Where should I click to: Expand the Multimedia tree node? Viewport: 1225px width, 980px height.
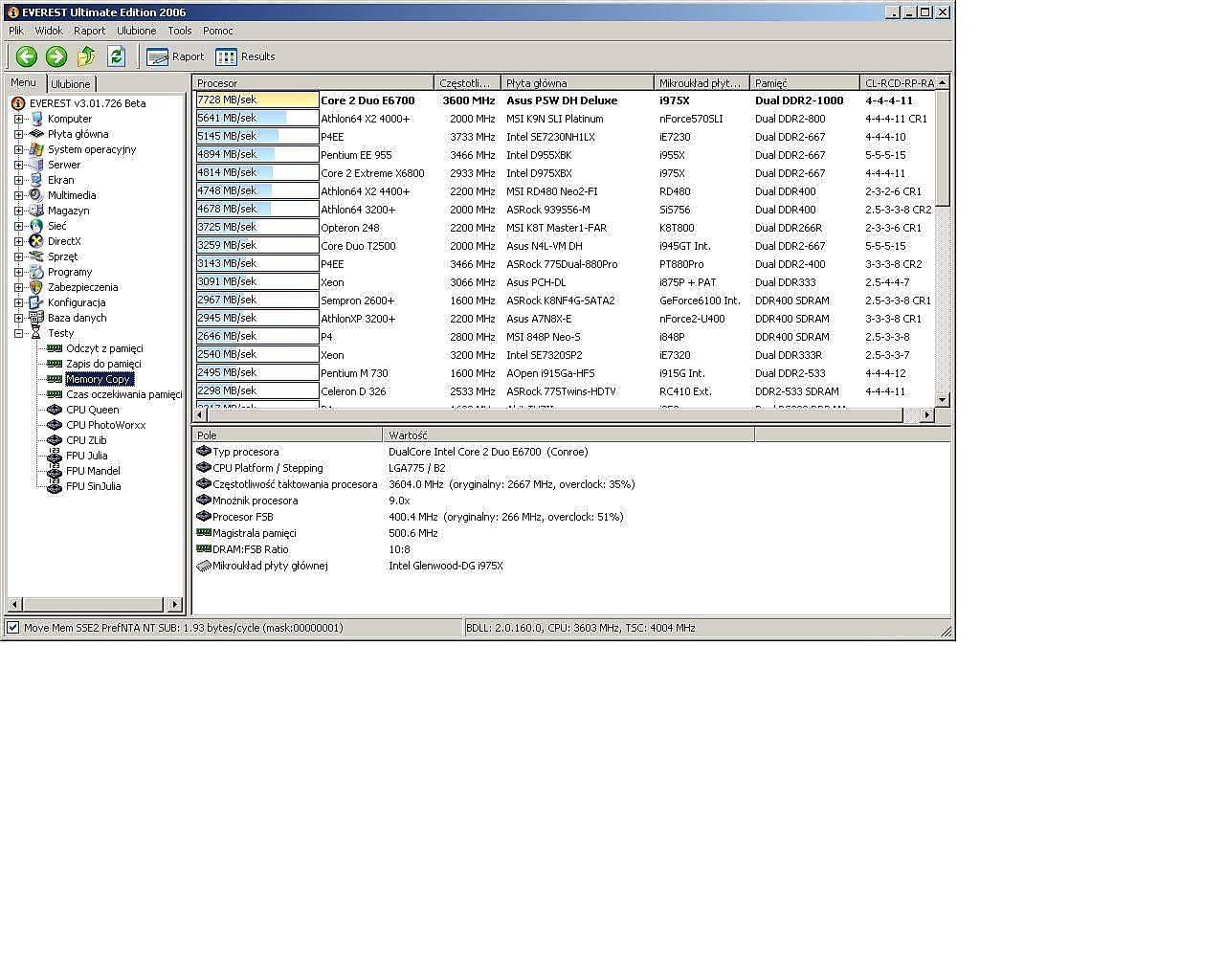coord(18,195)
